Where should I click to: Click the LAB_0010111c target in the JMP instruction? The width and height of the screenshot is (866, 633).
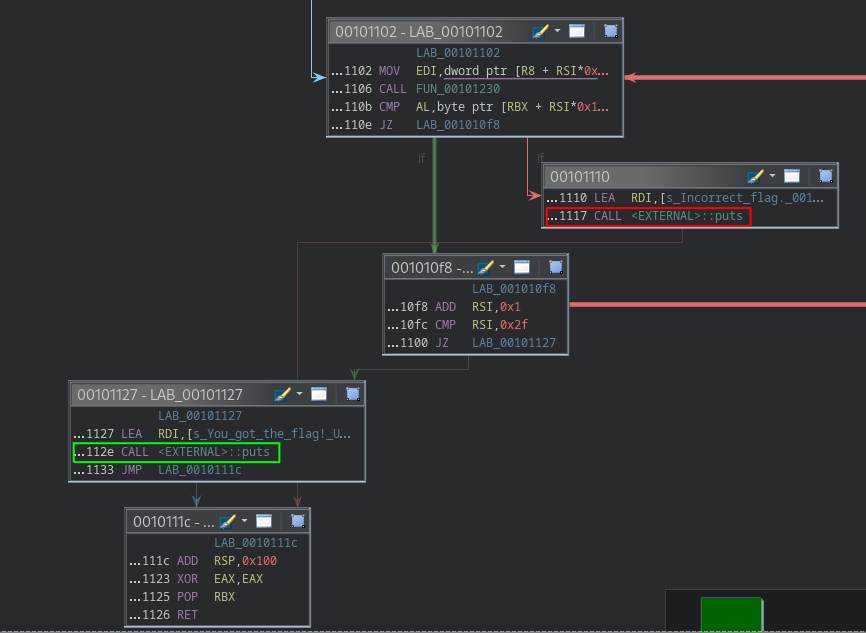click(199, 470)
